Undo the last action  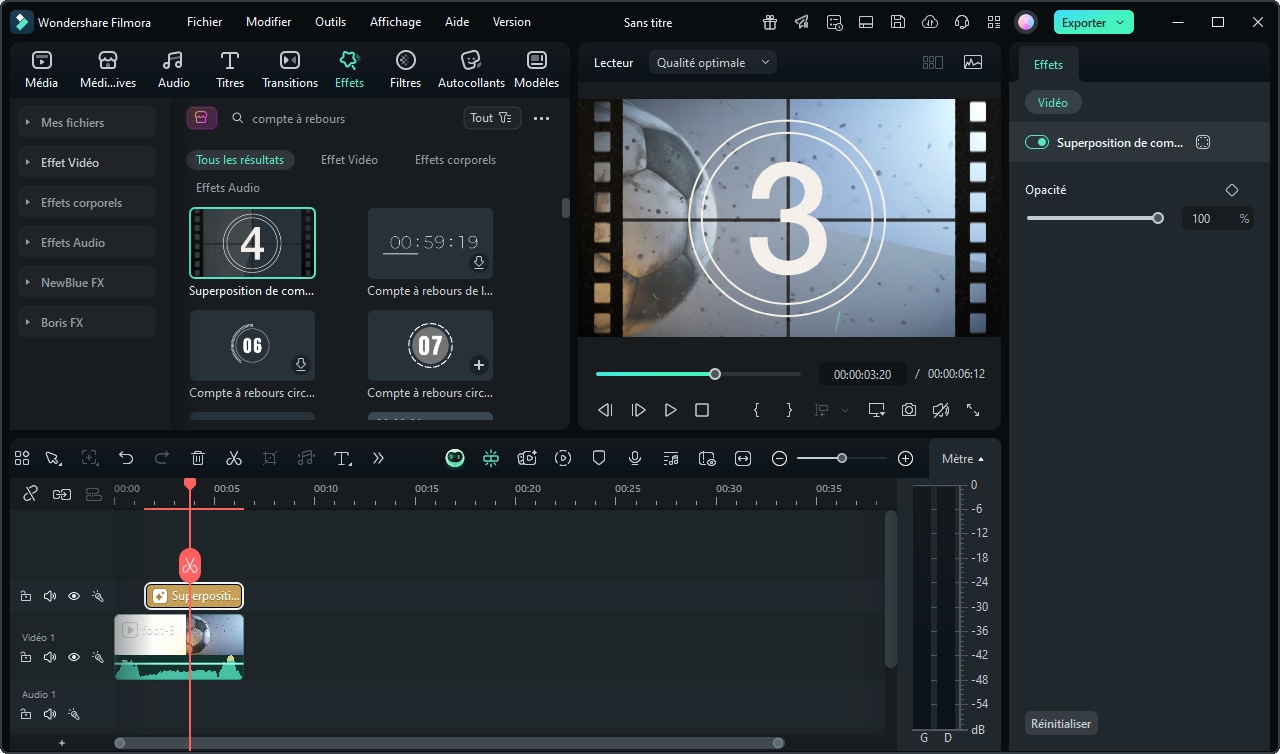(x=126, y=458)
